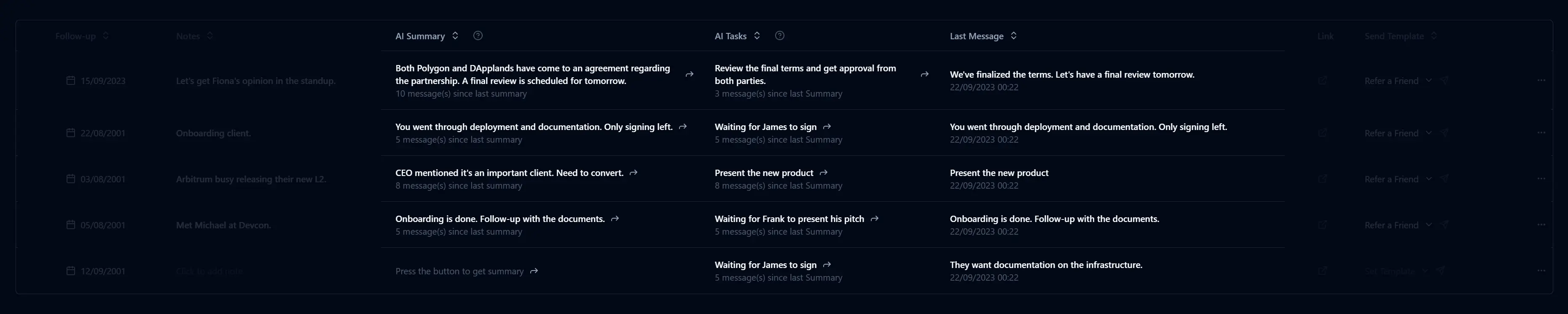Expand 'Refer a Friend' dropdown in the first row
The image size is (1568, 314).
click(x=1428, y=81)
